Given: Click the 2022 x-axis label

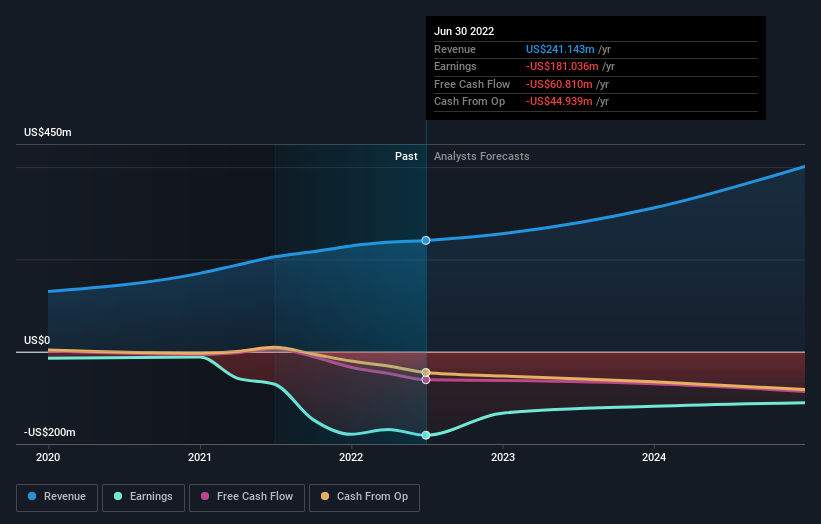Looking at the screenshot, I should pyautogui.click(x=351, y=457).
